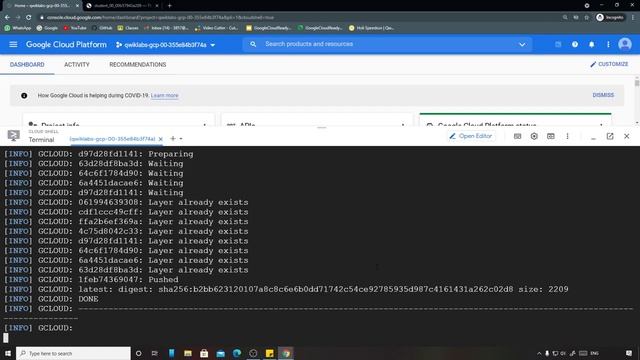Image resolution: width=640 pixels, height=360 pixels.
Task: Click the Google Cloud Platform logo text
Action: [x=66, y=44]
